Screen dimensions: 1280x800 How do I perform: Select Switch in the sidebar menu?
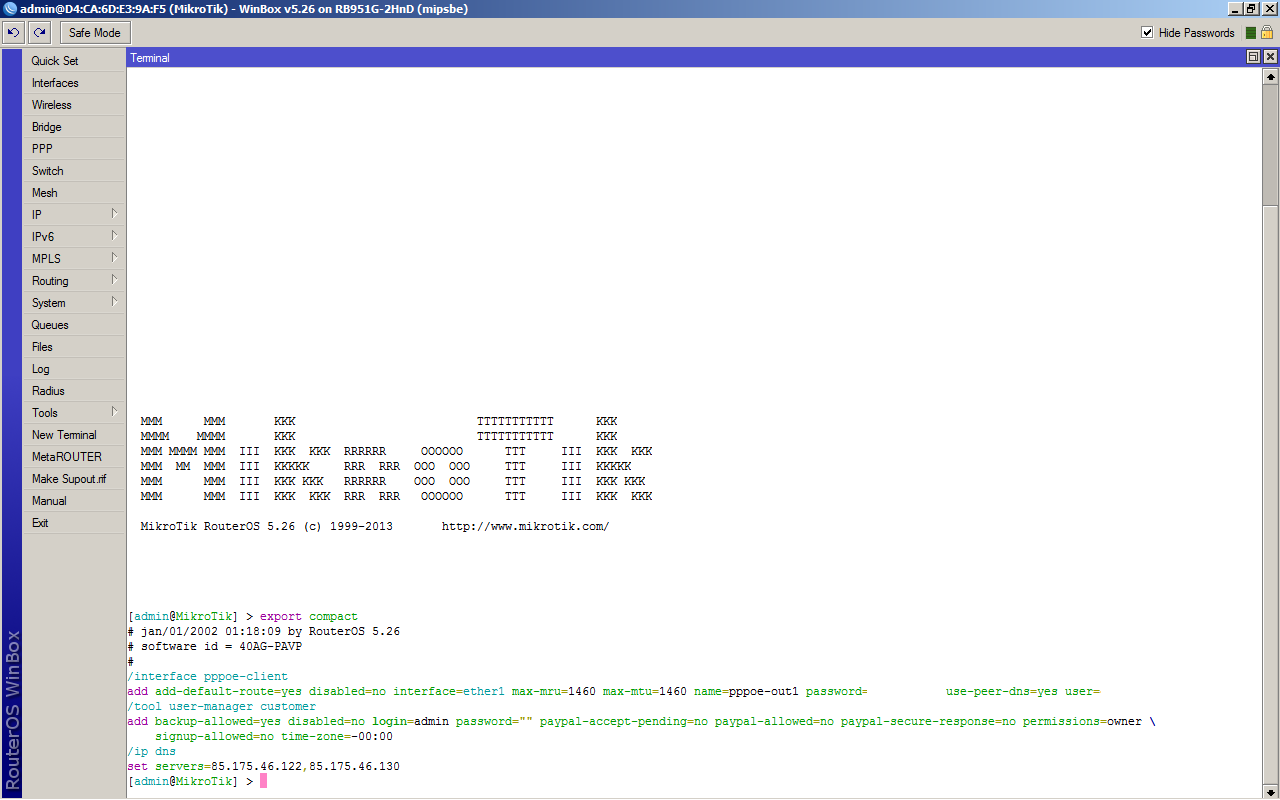[x=74, y=171]
